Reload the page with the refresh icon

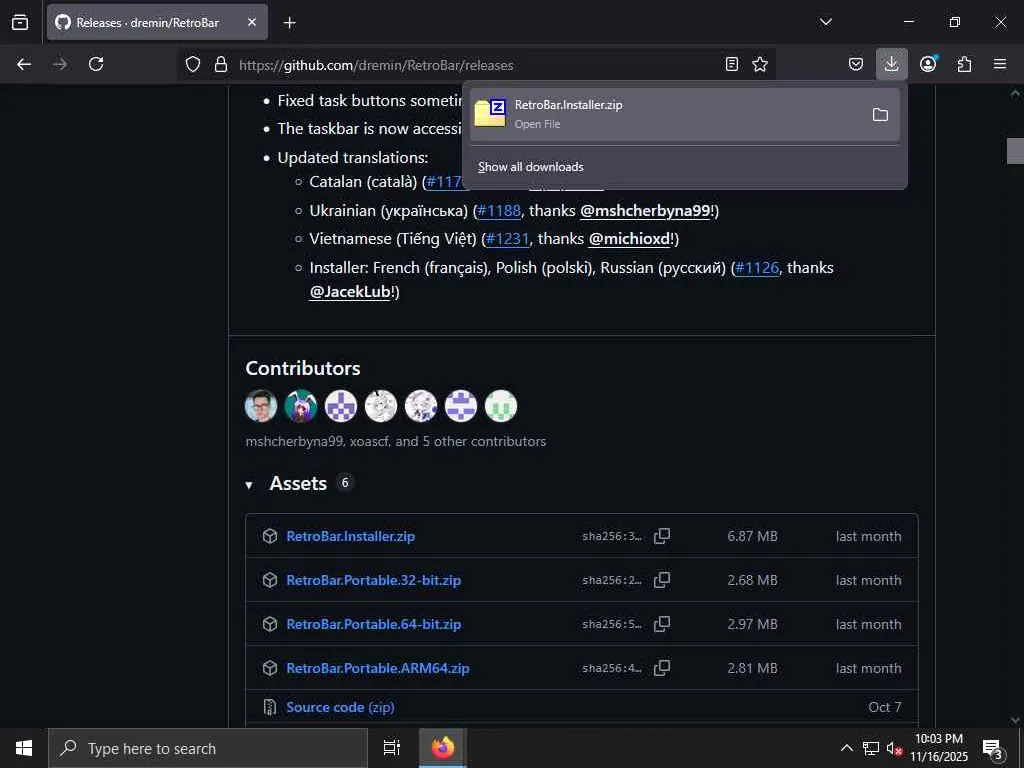click(96, 64)
